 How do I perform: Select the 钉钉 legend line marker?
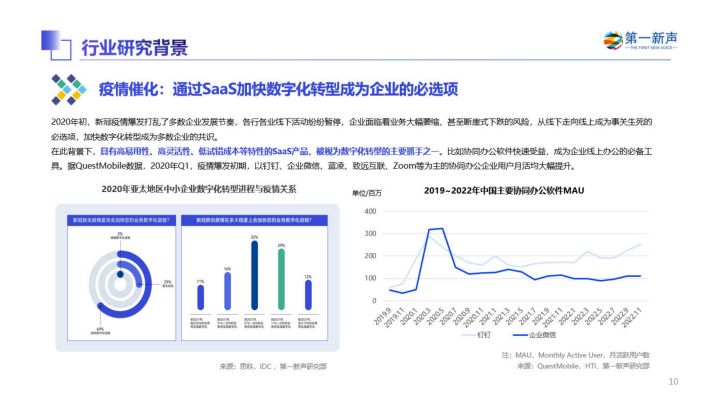469,335
